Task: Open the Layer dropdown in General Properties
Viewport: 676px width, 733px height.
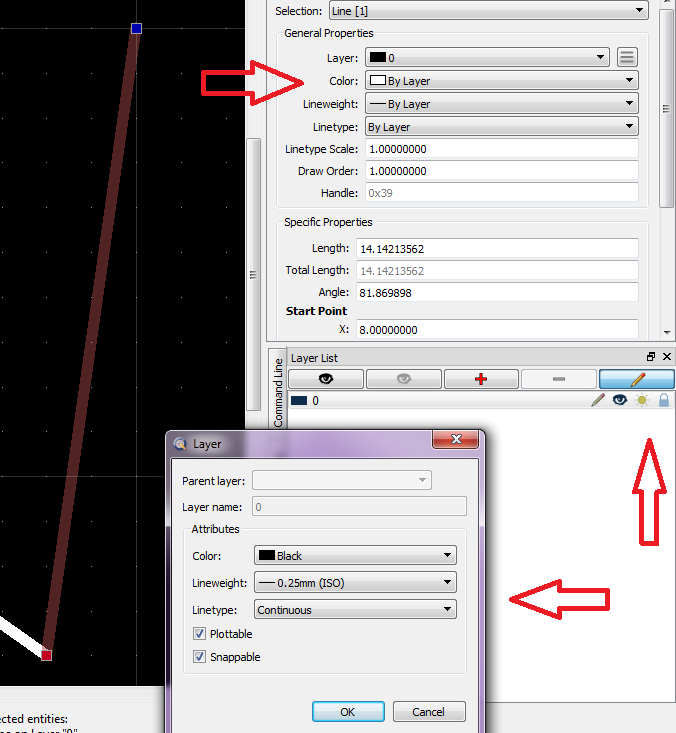Action: click(487, 57)
